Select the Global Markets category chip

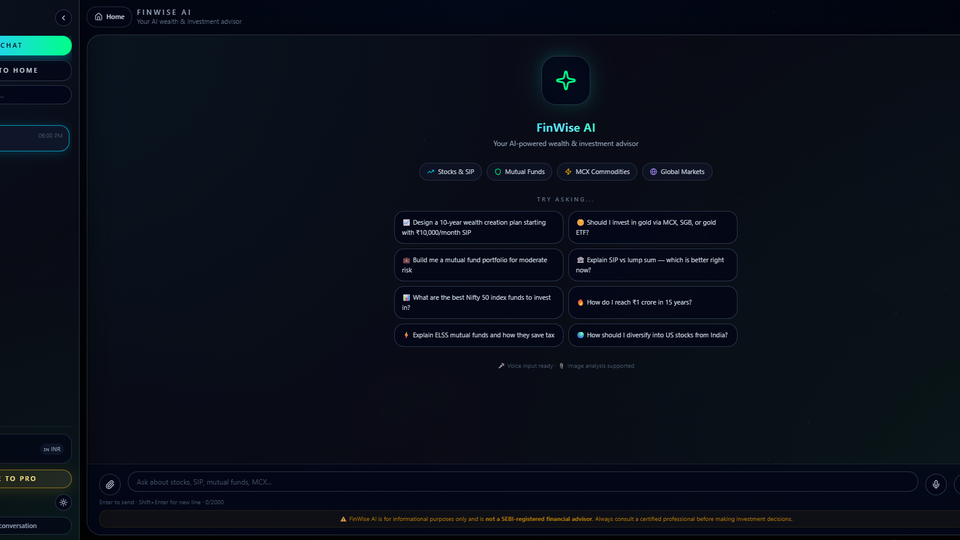tap(676, 172)
